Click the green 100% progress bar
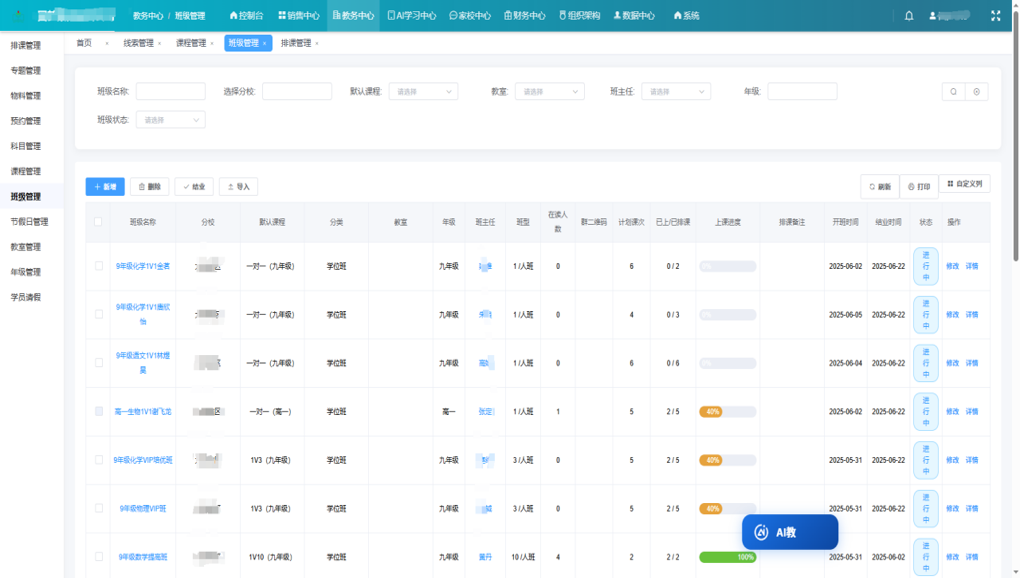This screenshot has height=579, width=1020. point(727,557)
